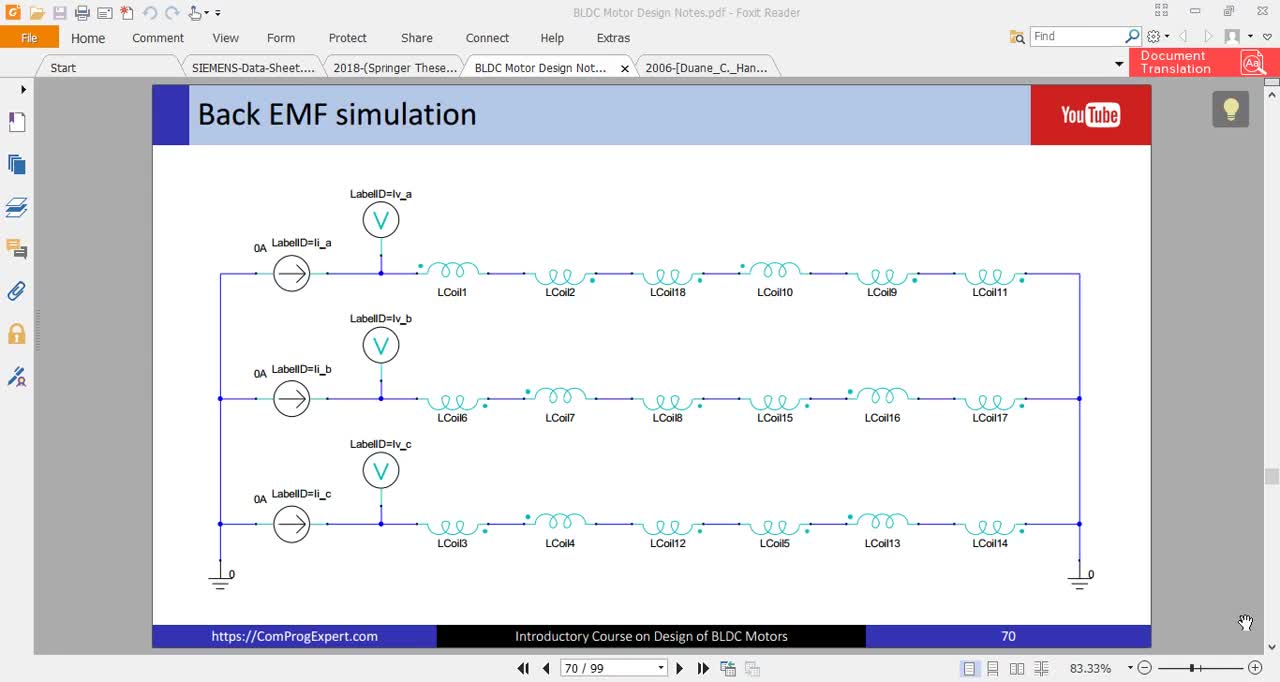Go to the first page
The image size is (1280, 682).
pos(523,668)
